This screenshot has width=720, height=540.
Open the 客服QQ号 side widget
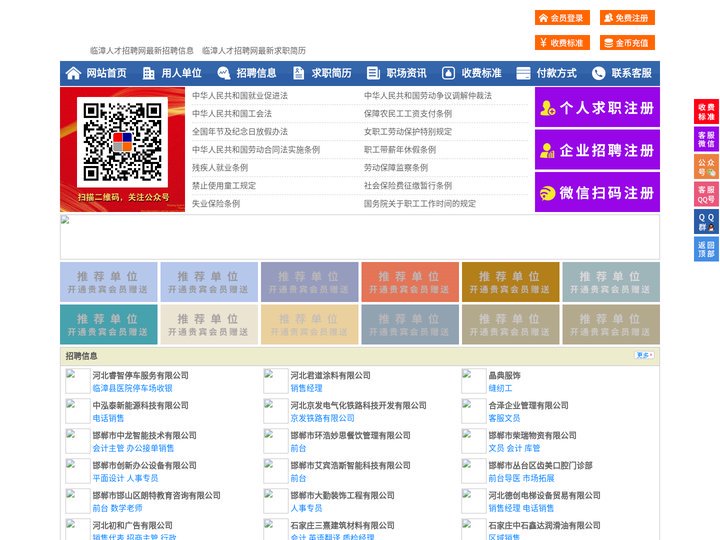click(706, 194)
